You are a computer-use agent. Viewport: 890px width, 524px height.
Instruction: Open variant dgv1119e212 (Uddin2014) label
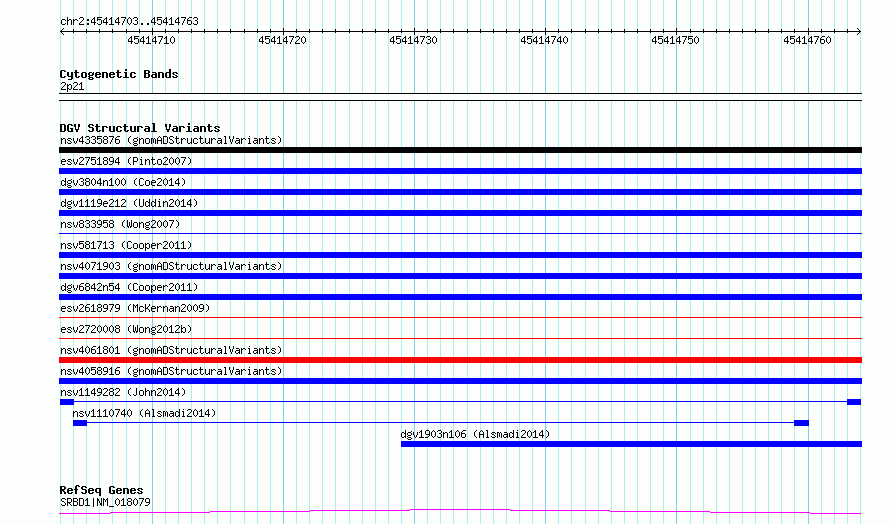coord(129,203)
